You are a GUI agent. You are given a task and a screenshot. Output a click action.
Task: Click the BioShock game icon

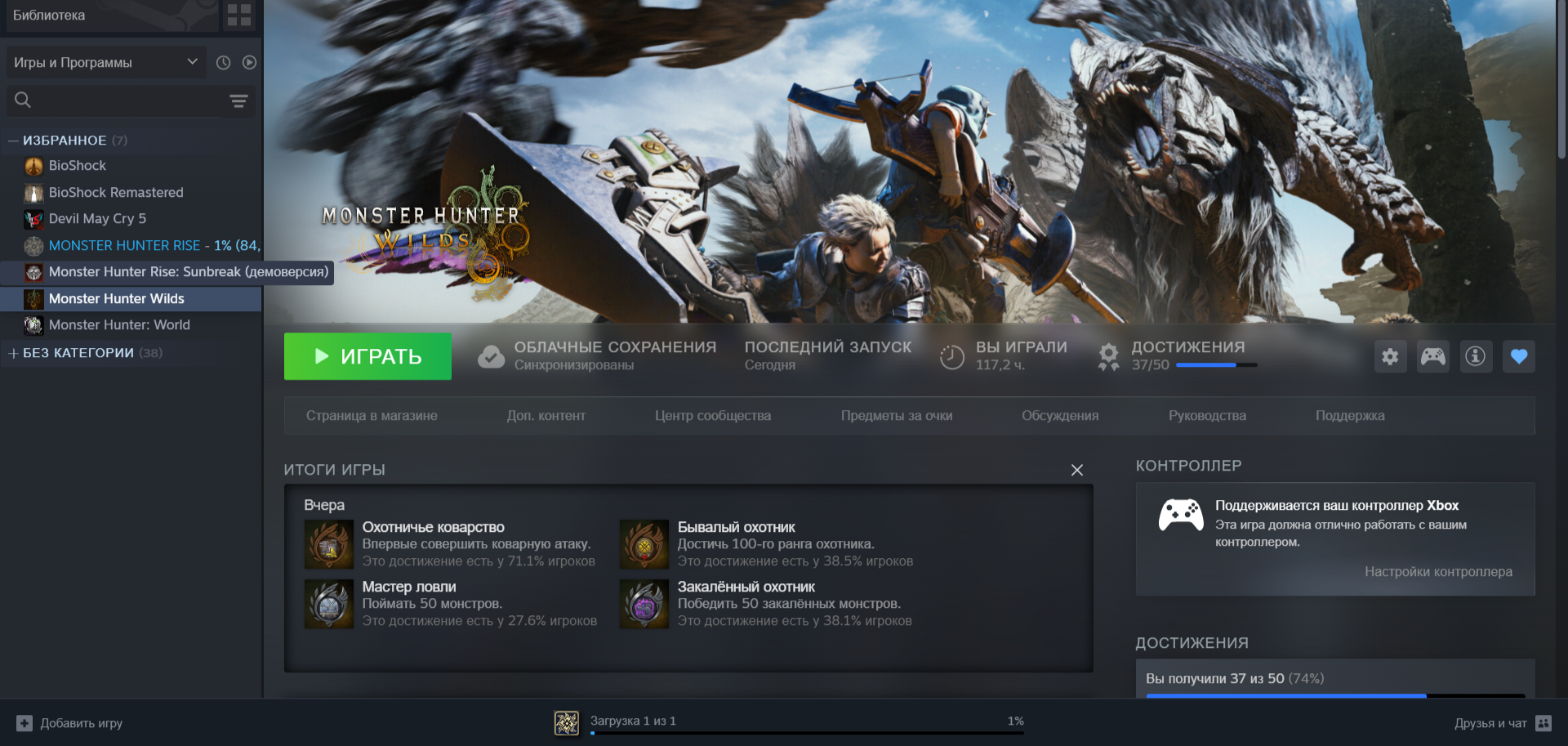click(x=33, y=166)
